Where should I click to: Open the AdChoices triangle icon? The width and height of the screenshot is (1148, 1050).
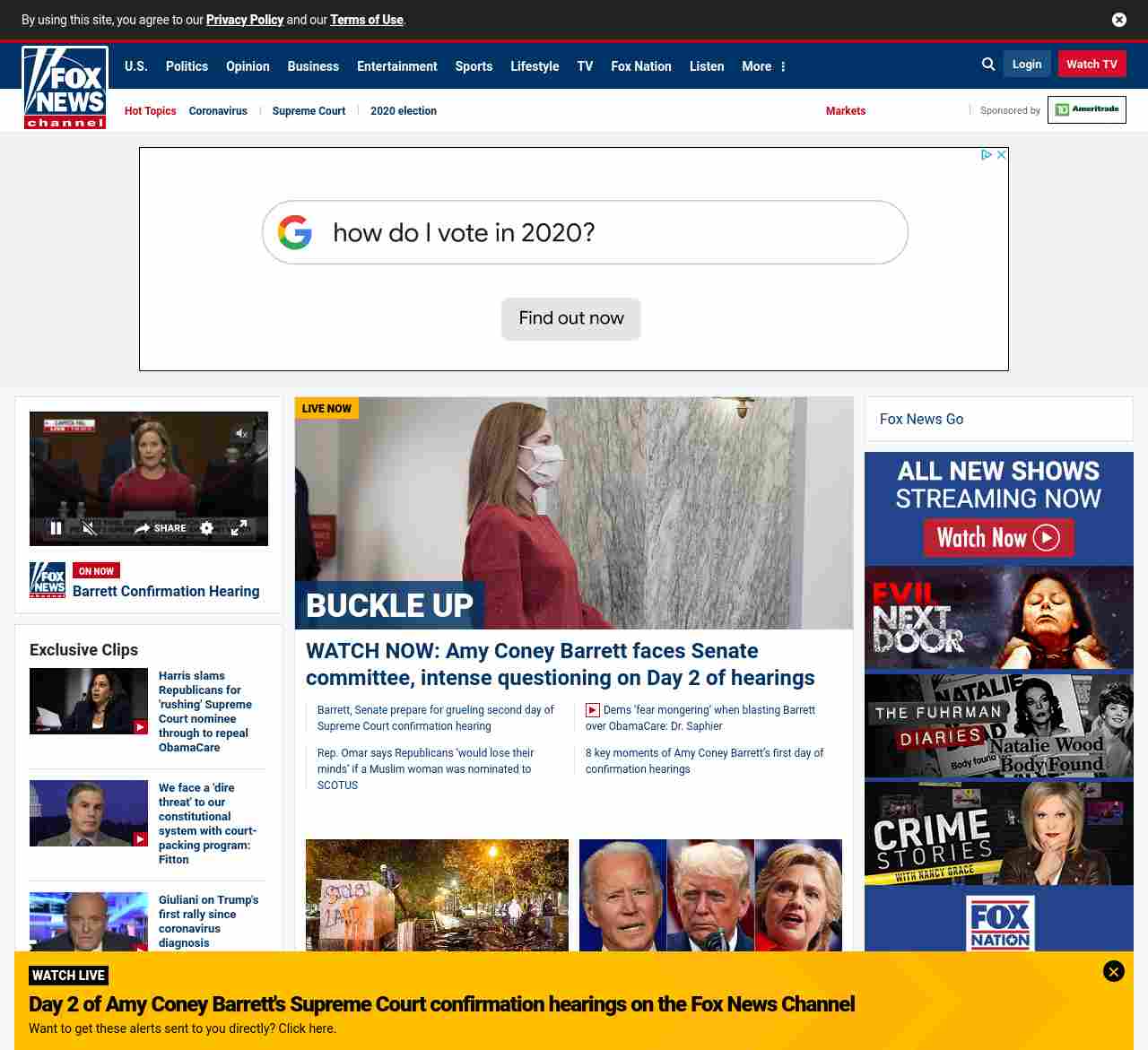pos(987,155)
